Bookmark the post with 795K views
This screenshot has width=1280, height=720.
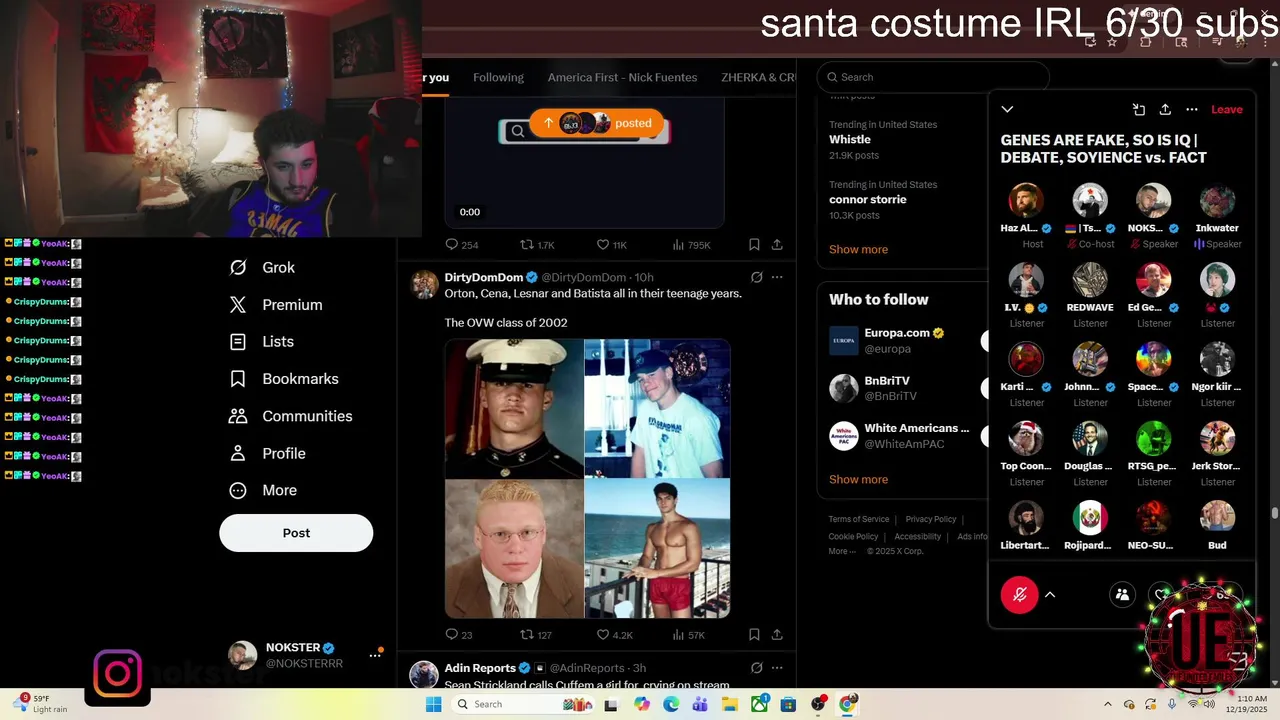pyautogui.click(x=754, y=245)
